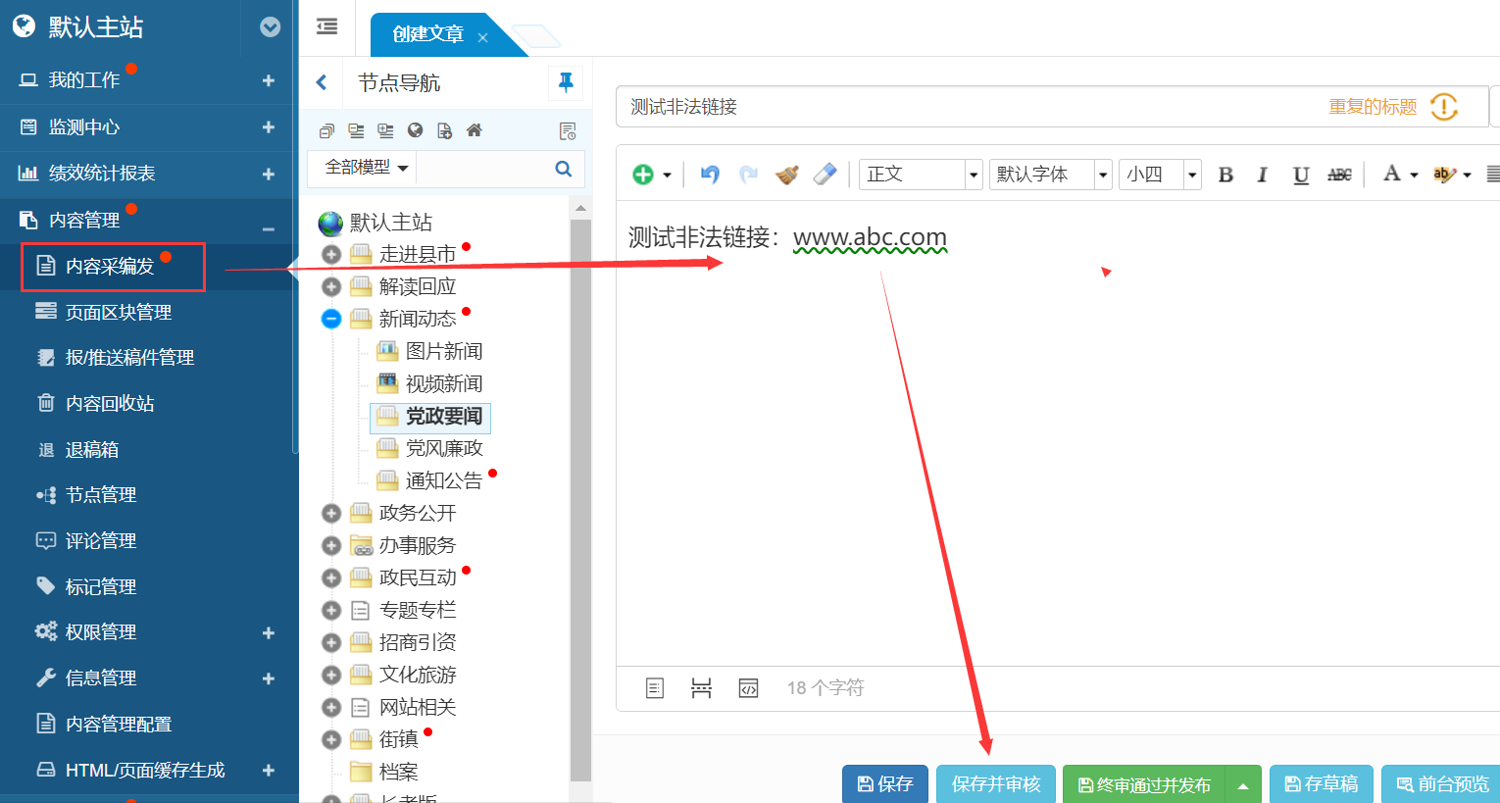Click the 存草稿 button
Viewport: 1500px width, 803px height.
(1320, 784)
